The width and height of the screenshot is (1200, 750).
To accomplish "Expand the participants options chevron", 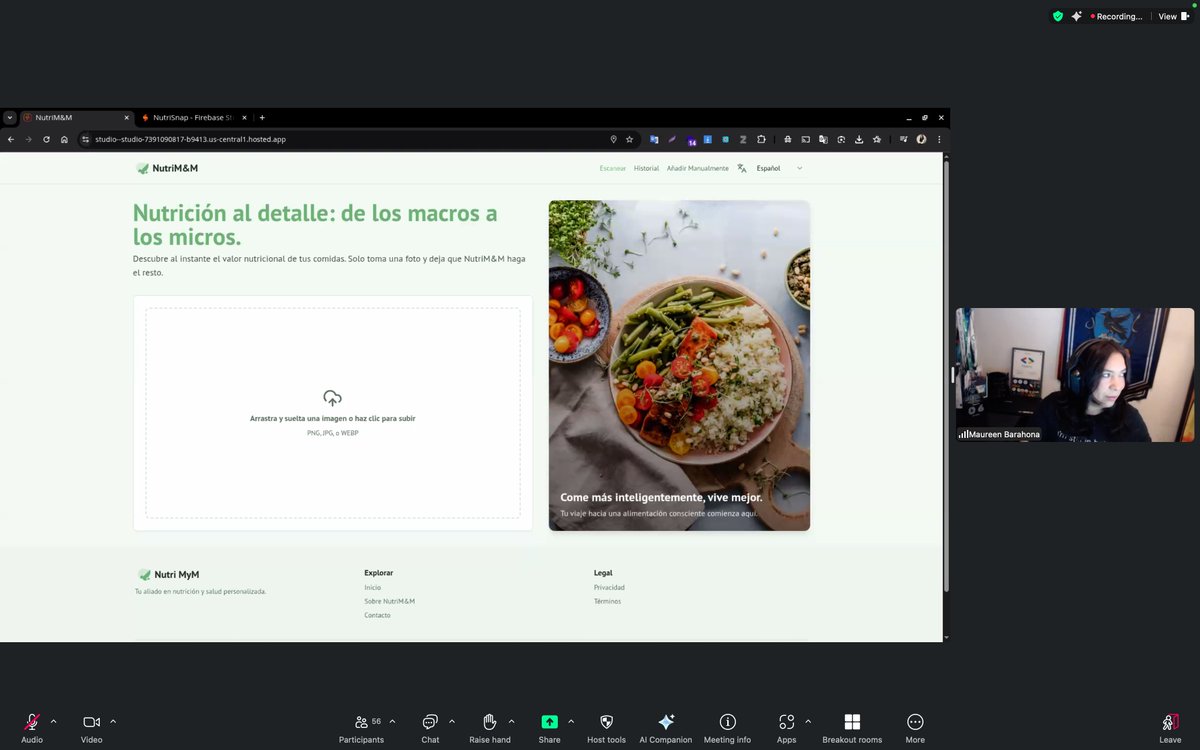I will point(392,721).
